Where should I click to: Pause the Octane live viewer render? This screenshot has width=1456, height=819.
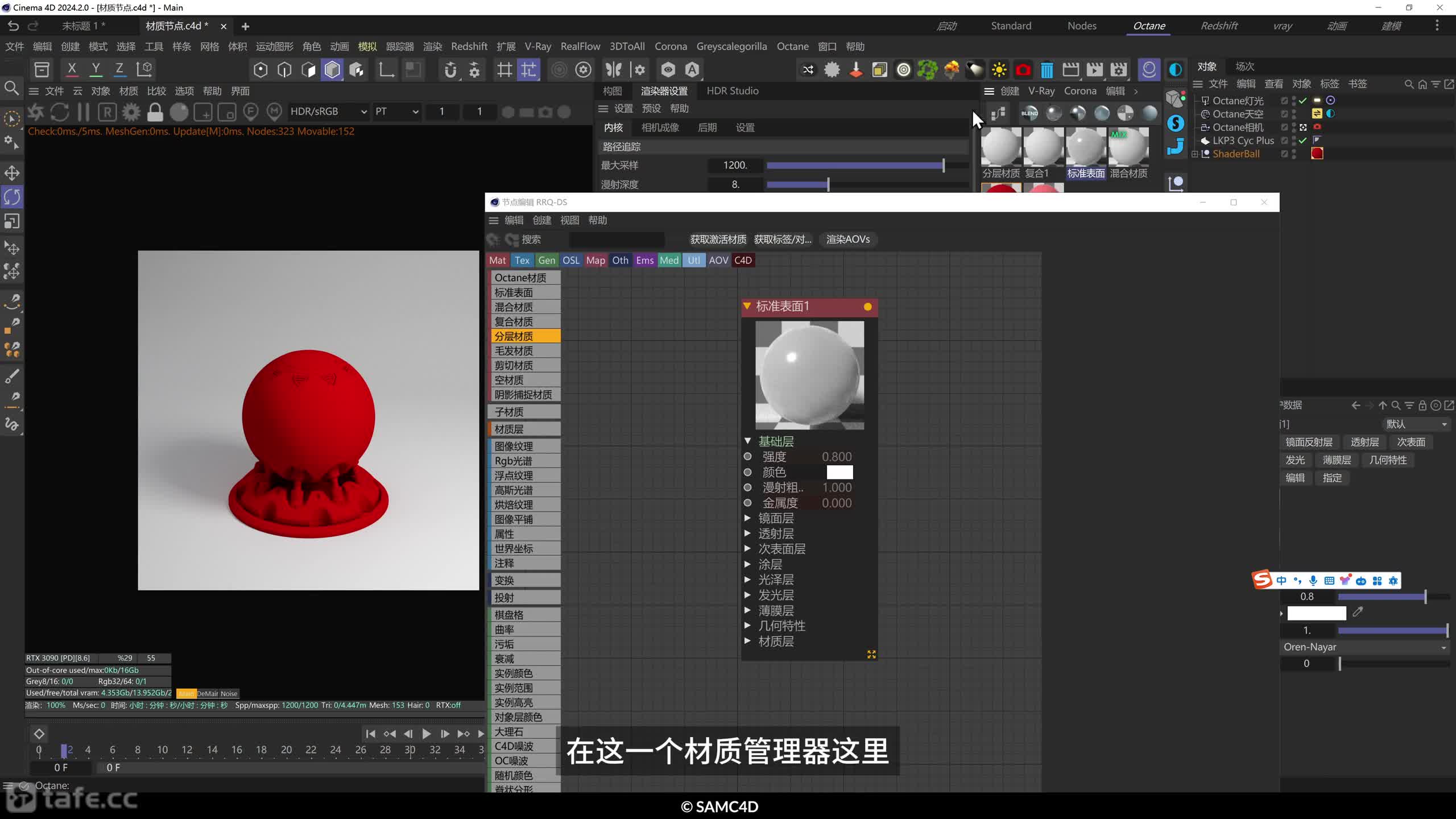pos(83,112)
